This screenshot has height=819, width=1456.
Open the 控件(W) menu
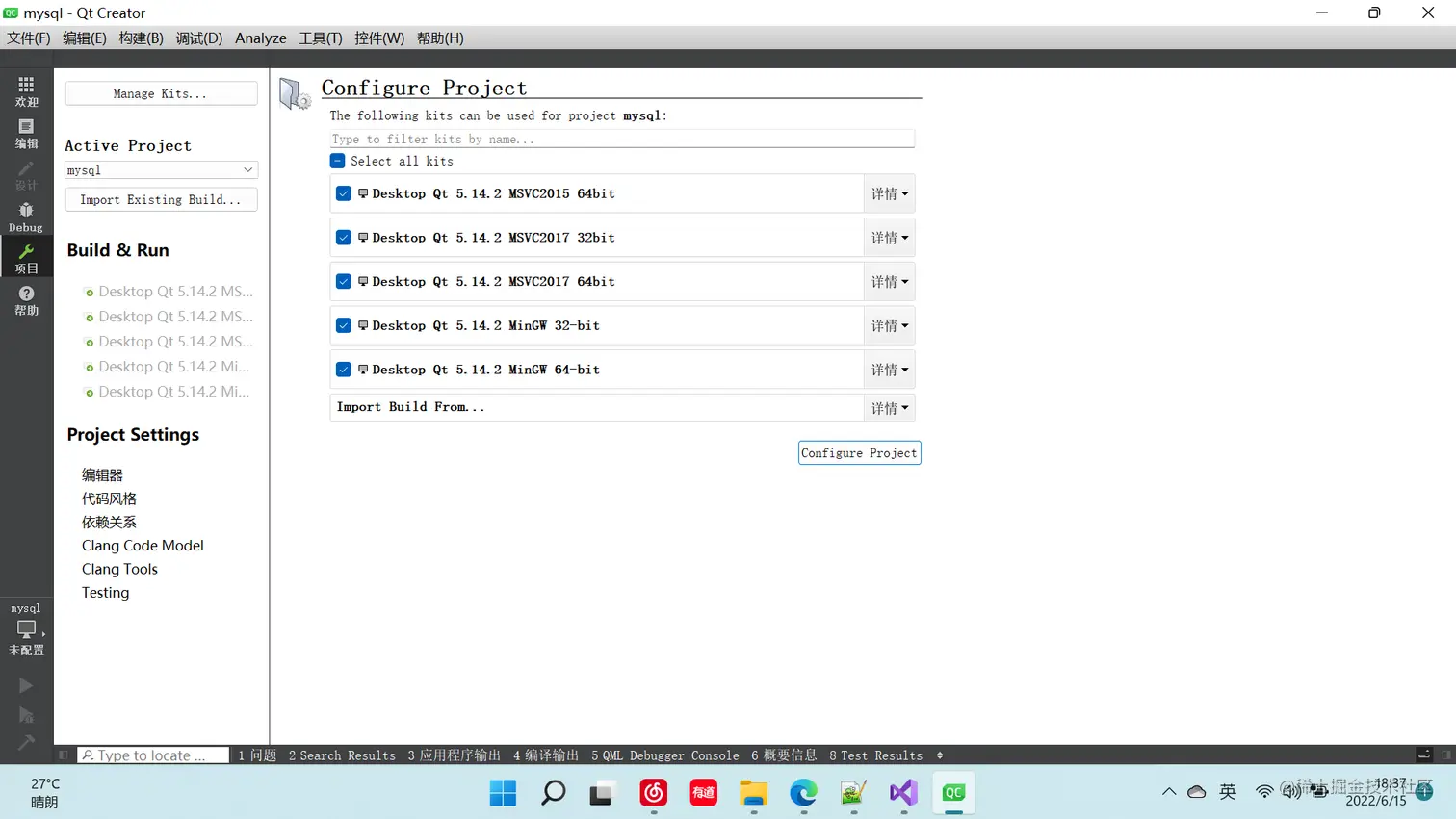pyautogui.click(x=379, y=38)
